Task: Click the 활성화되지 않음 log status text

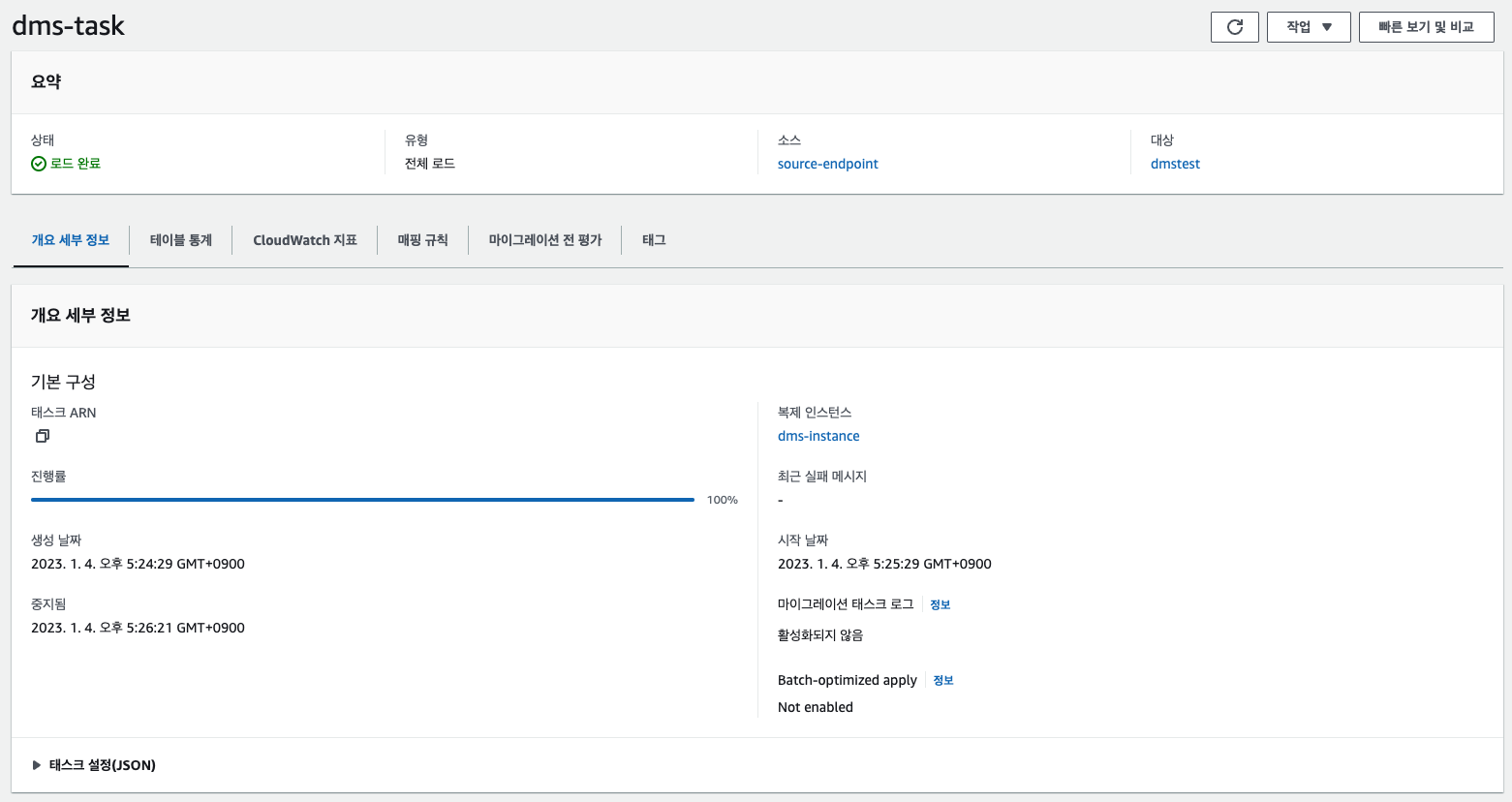Action: point(820,635)
